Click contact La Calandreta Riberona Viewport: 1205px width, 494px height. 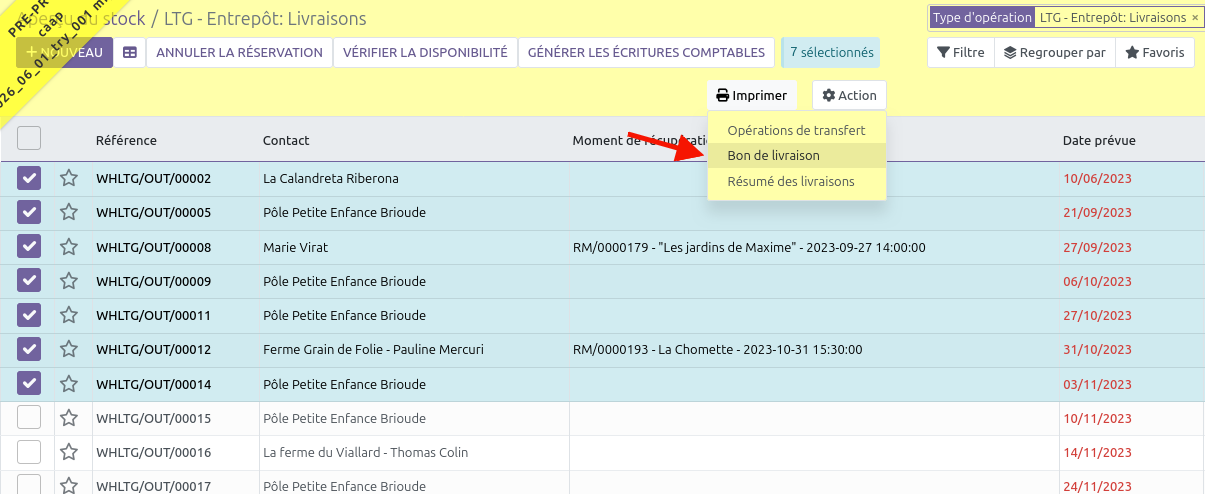coord(331,178)
